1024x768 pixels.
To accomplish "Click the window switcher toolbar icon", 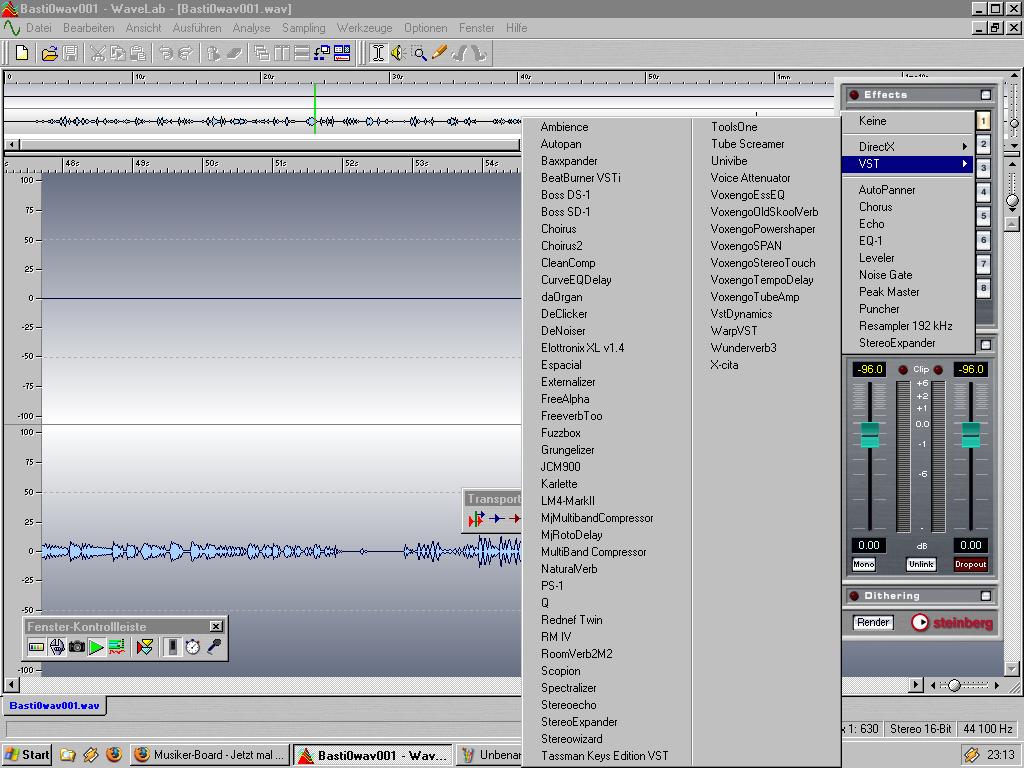I will (322, 53).
